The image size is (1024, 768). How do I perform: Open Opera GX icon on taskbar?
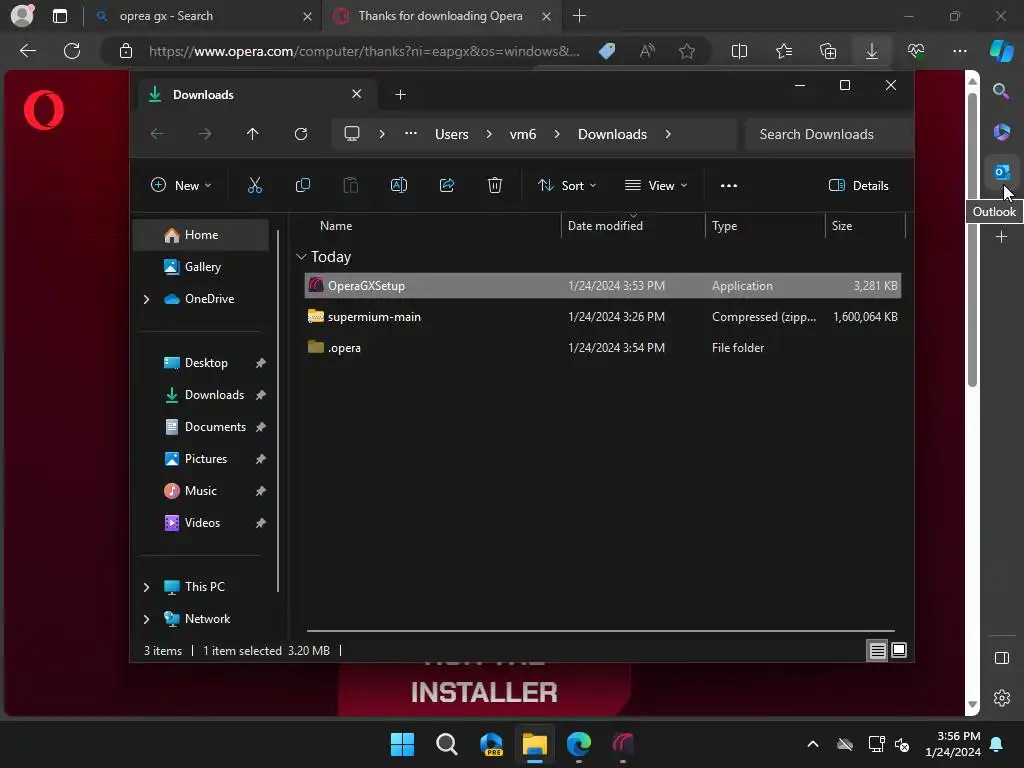coord(622,744)
